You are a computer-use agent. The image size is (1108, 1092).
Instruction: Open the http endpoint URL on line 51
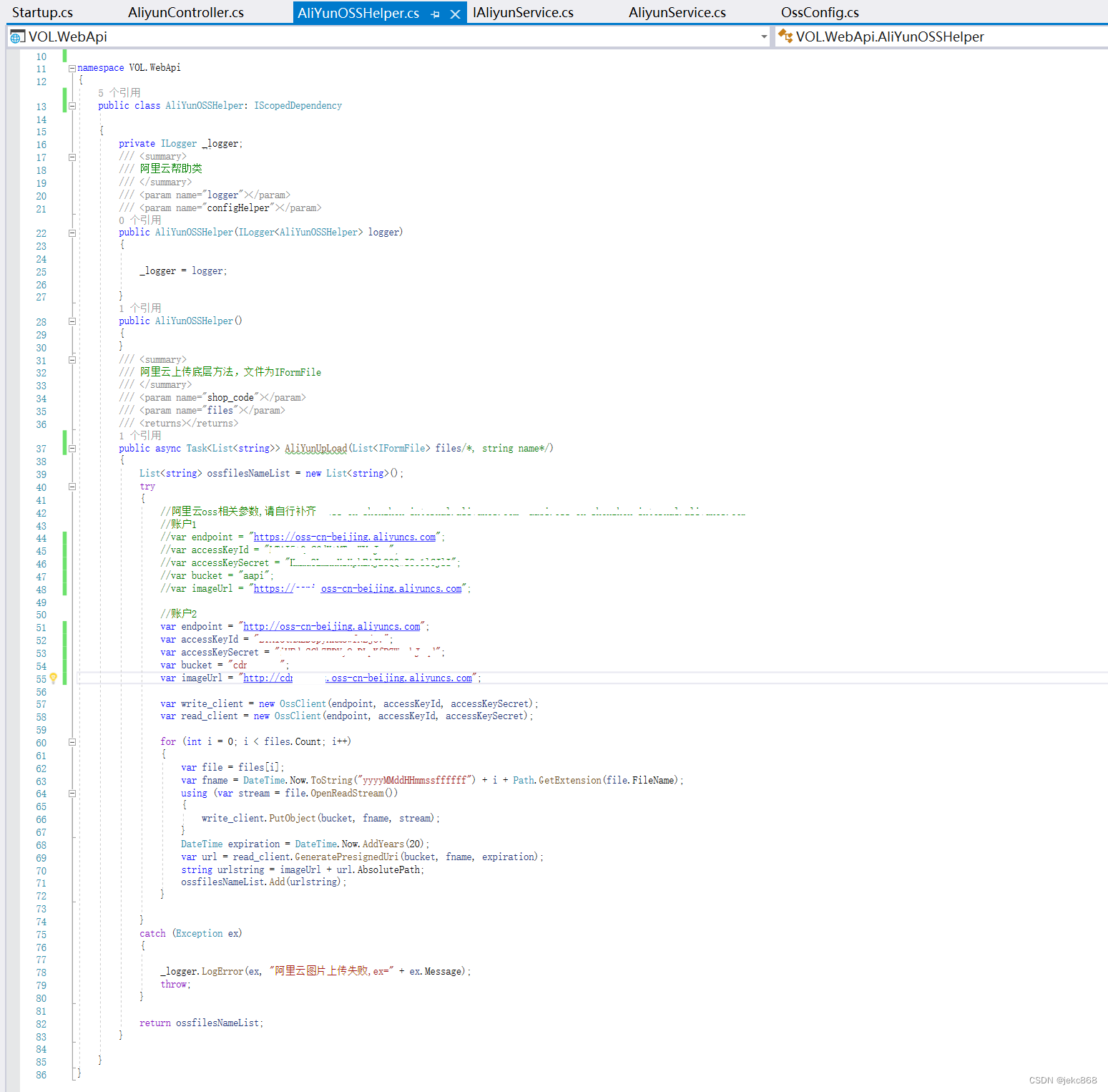tap(332, 627)
